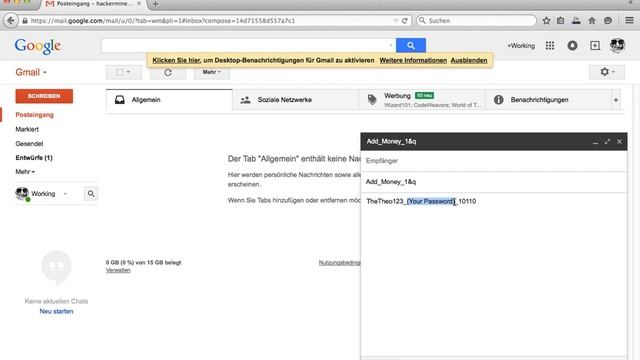640x360 pixels.
Task: Click Neu starten chat link
Action: [x=56, y=311]
